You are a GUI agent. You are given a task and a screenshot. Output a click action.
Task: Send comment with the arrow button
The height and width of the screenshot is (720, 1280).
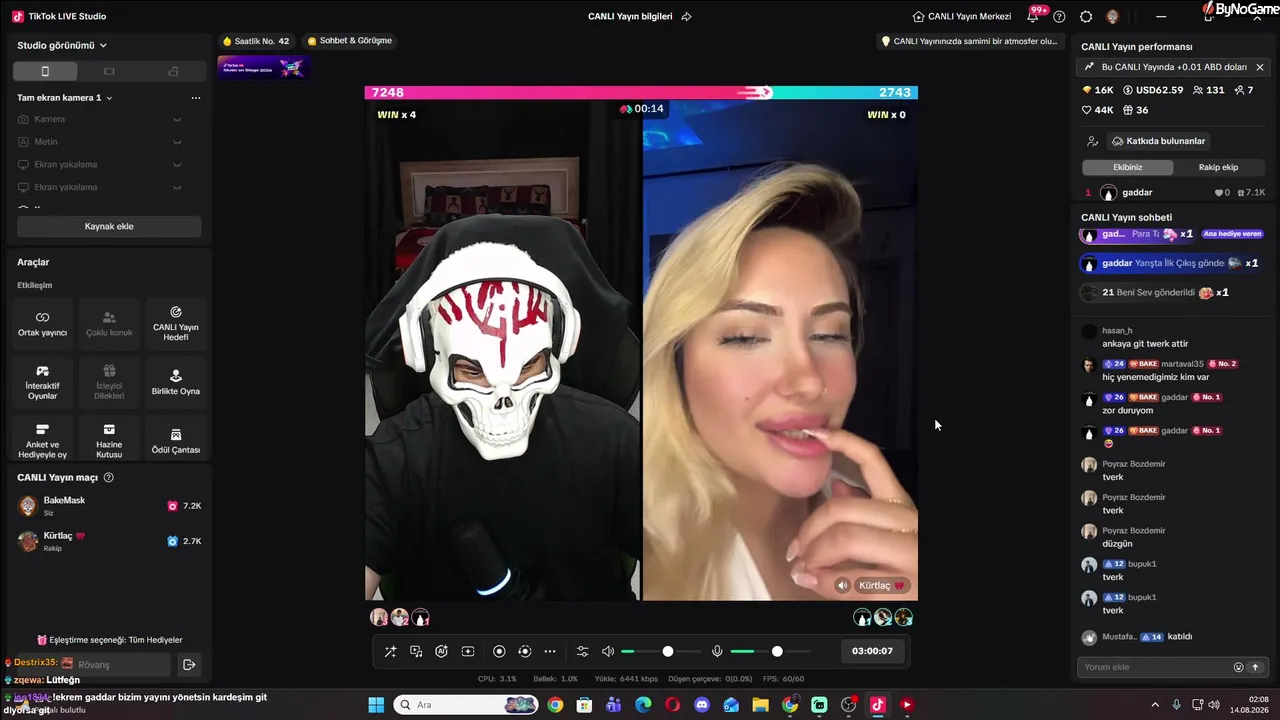pyautogui.click(x=1256, y=667)
